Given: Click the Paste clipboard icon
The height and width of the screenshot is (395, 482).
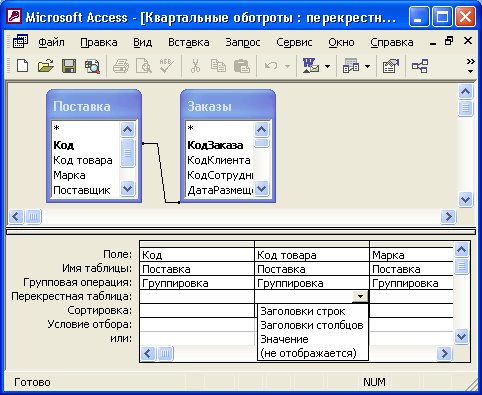Looking at the screenshot, I should pyautogui.click(x=242, y=66).
